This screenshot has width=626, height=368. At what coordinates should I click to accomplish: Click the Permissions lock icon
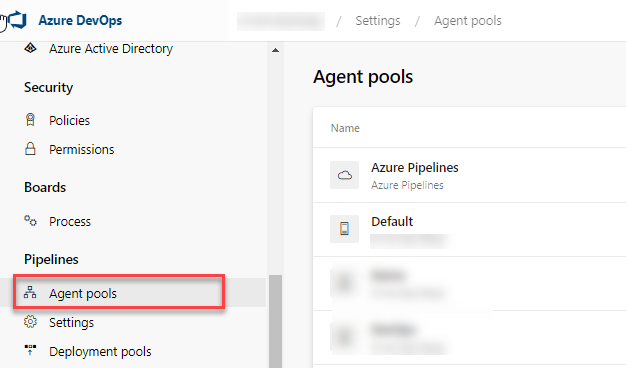pos(30,149)
